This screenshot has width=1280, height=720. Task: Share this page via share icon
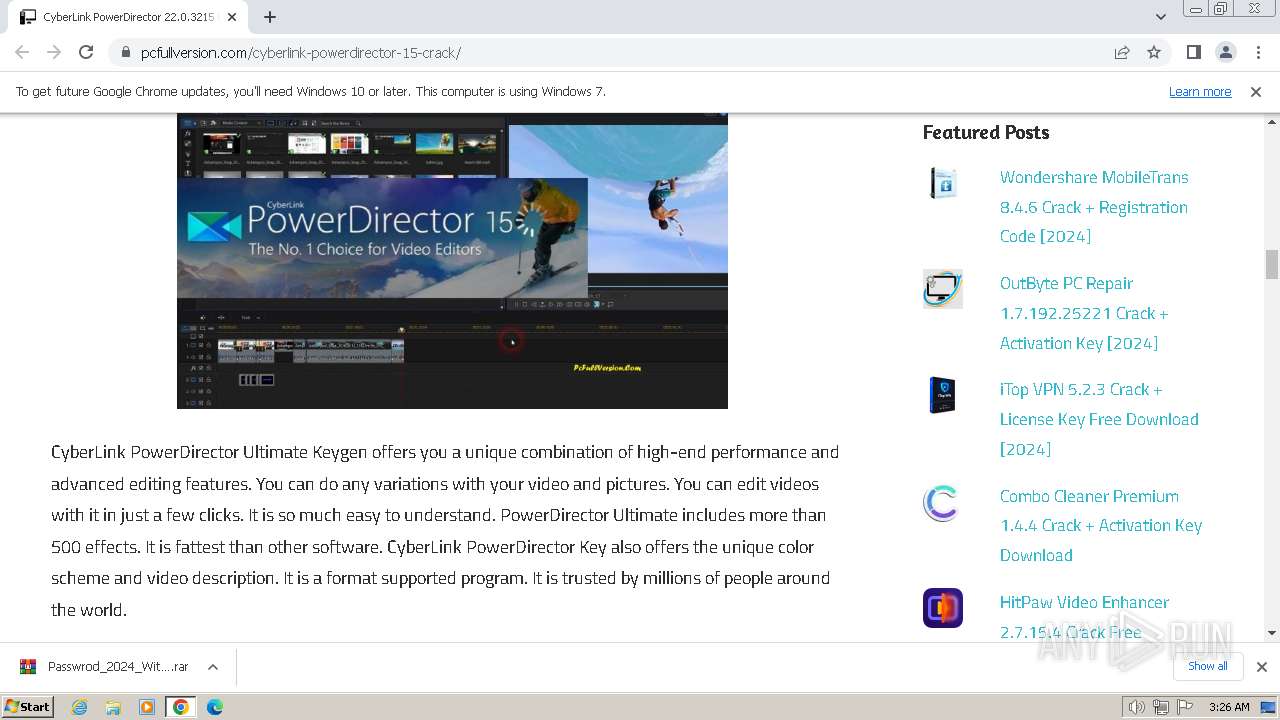[1122, 52]
